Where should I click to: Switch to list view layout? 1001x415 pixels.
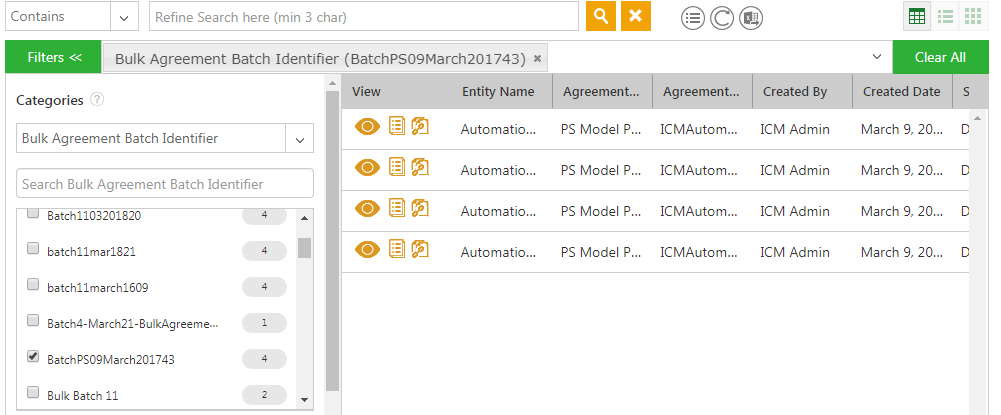tap(944, 16)
